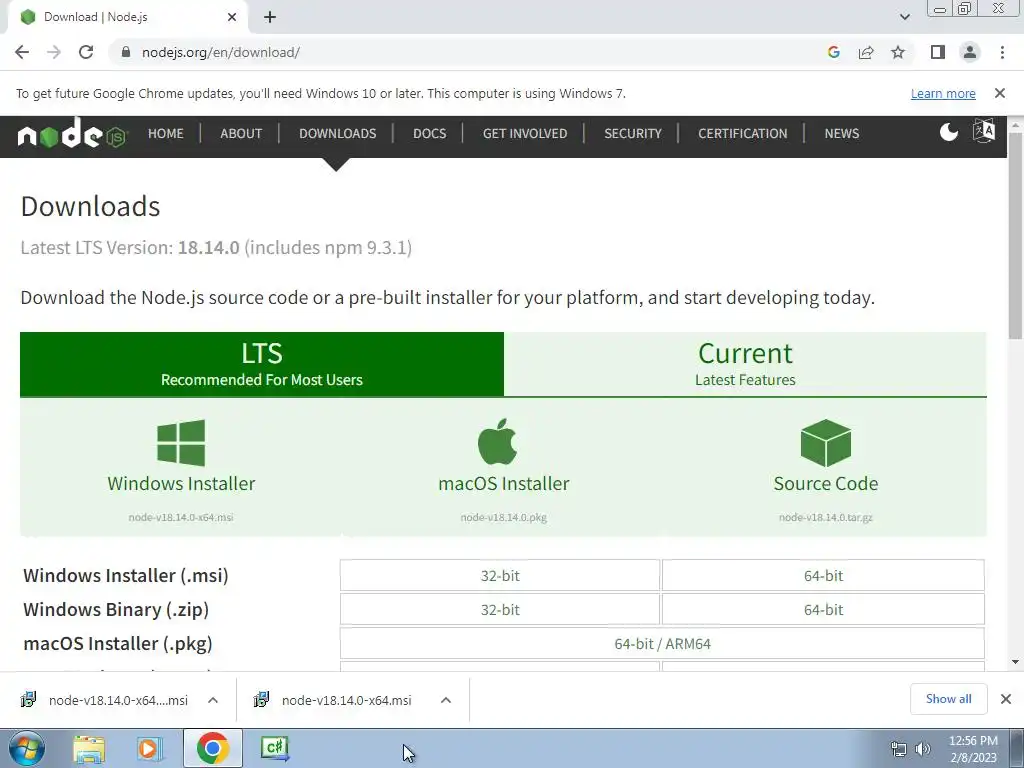The image size is (1024, 768).
Task: Click Learn more link in info bar
Action: tap(943, 93)
